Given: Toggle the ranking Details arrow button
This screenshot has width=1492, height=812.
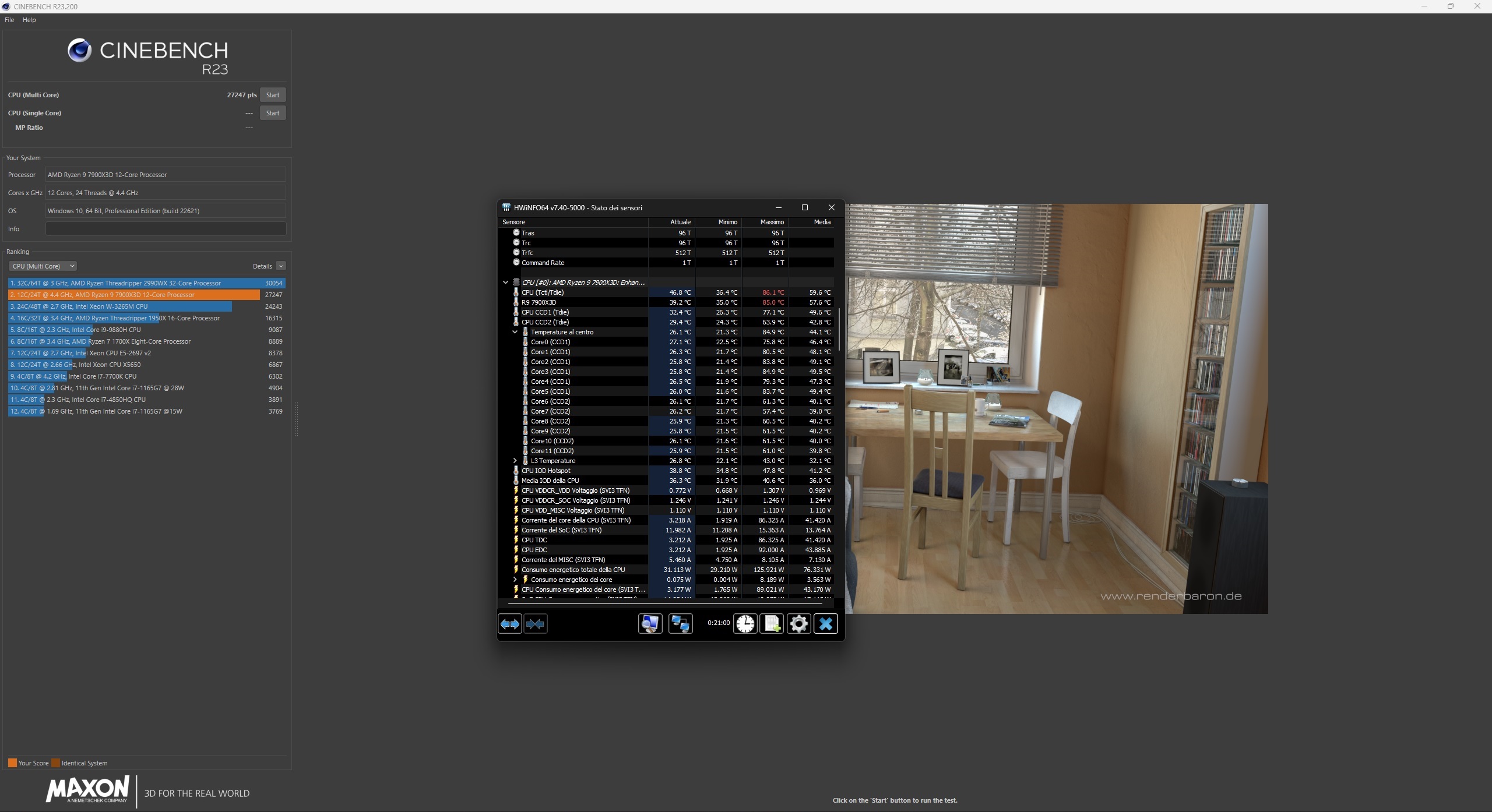Looking at the screenshot, I should [281, 266].
